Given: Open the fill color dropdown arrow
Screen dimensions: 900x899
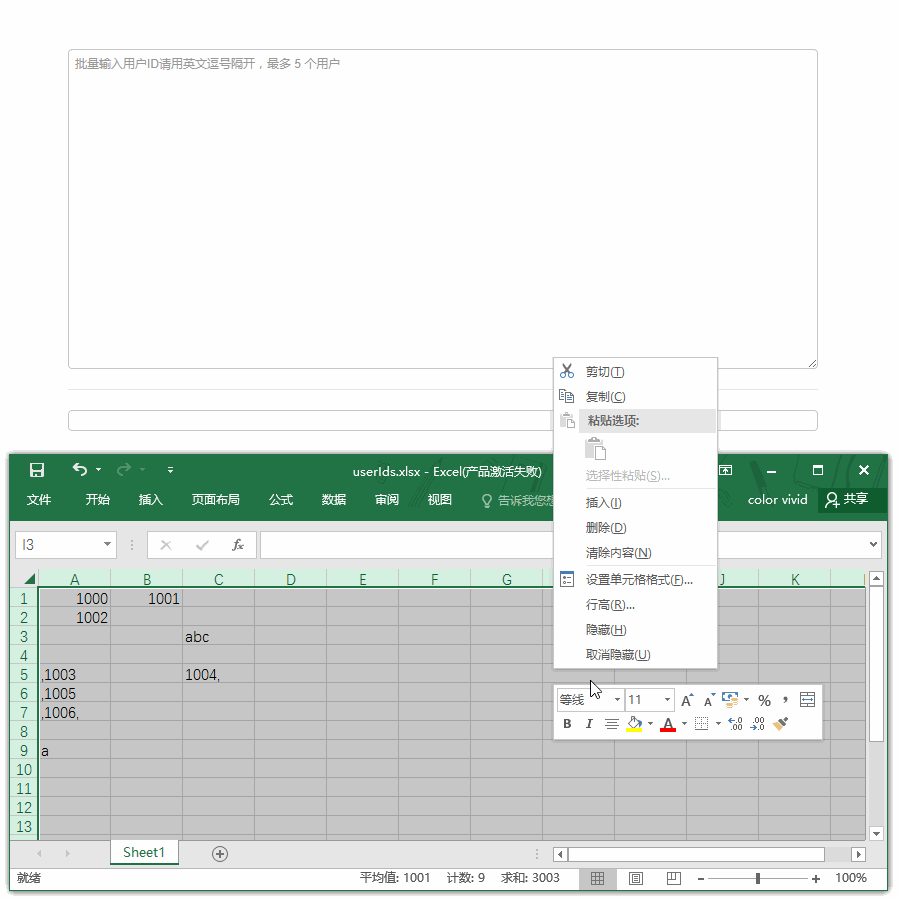Looking at the screenshot, I should pyautogui.click(x=650, y=724).
